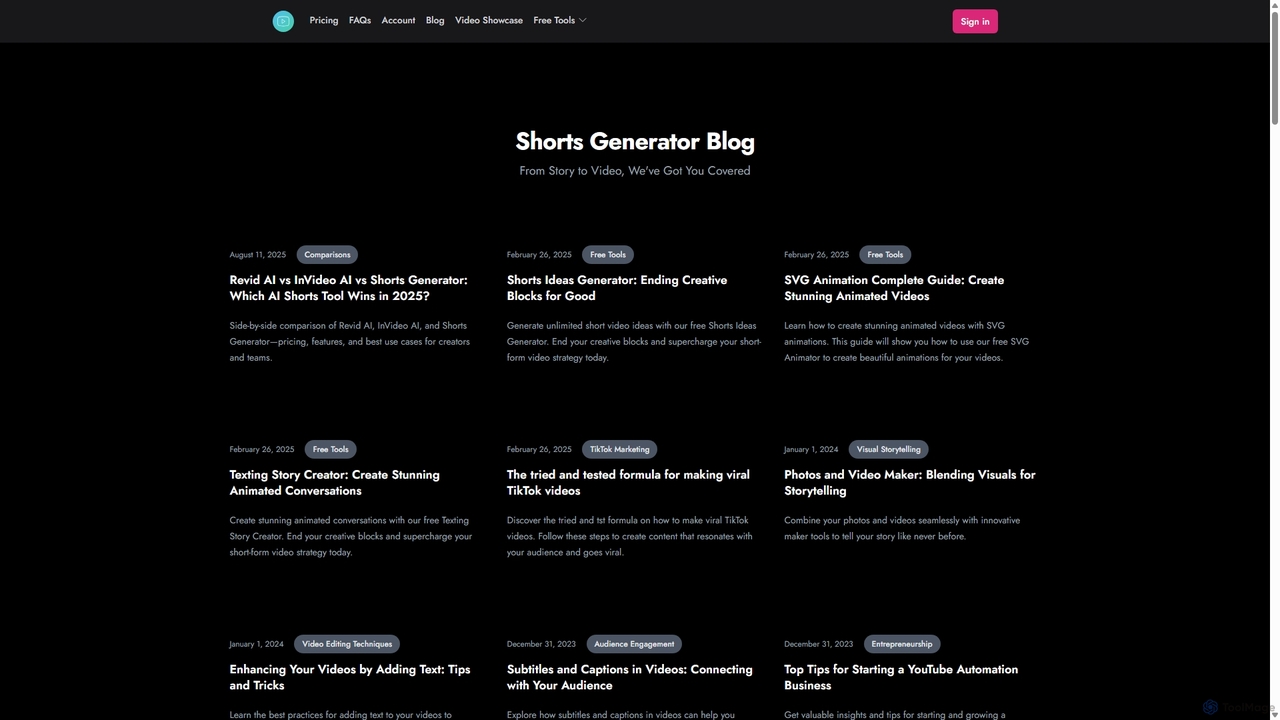Open the Account menu item
Viewport: 1280px width, 720px height.
point(398,20)
